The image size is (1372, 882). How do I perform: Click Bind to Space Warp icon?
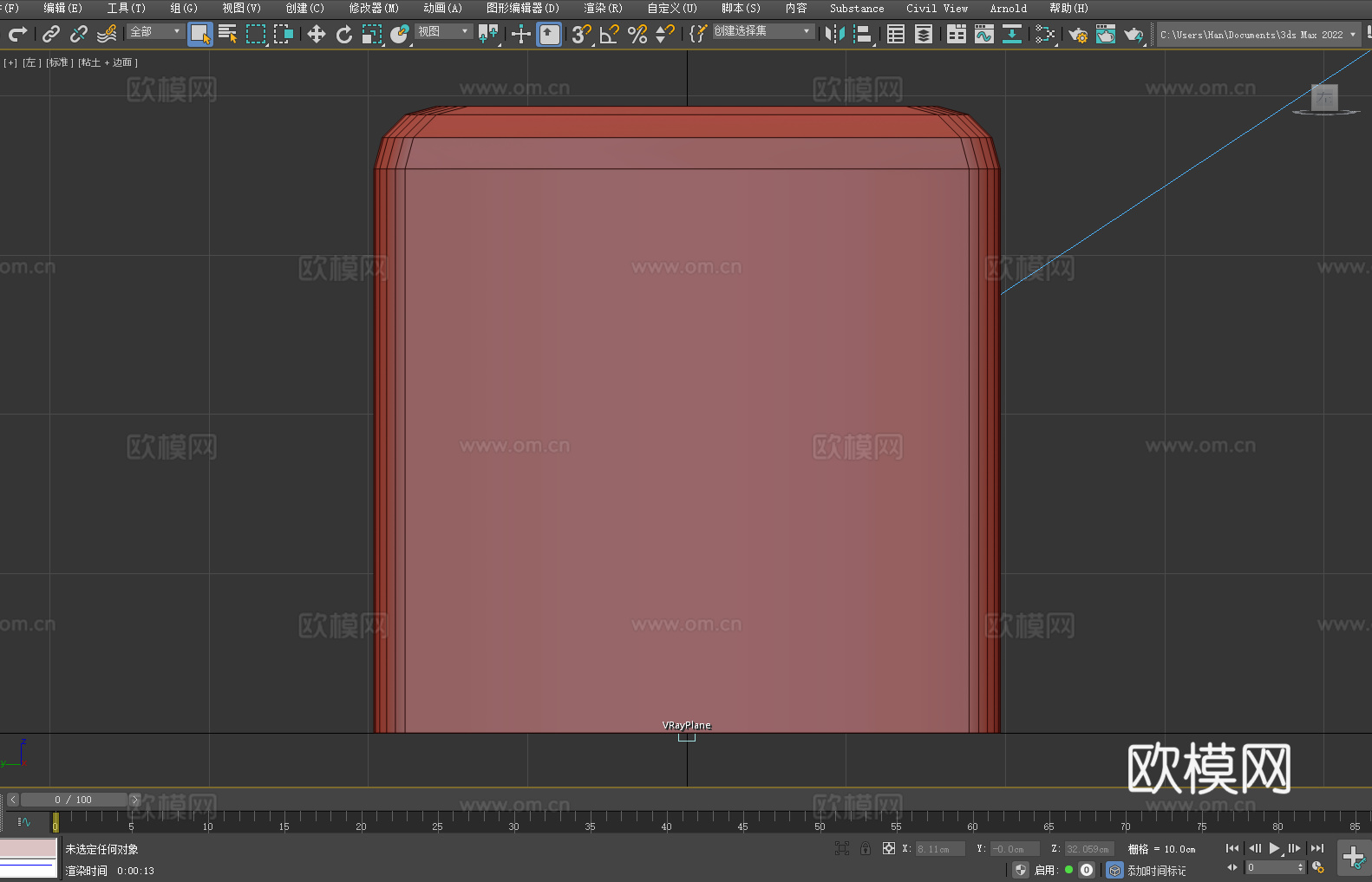[107, 34]
